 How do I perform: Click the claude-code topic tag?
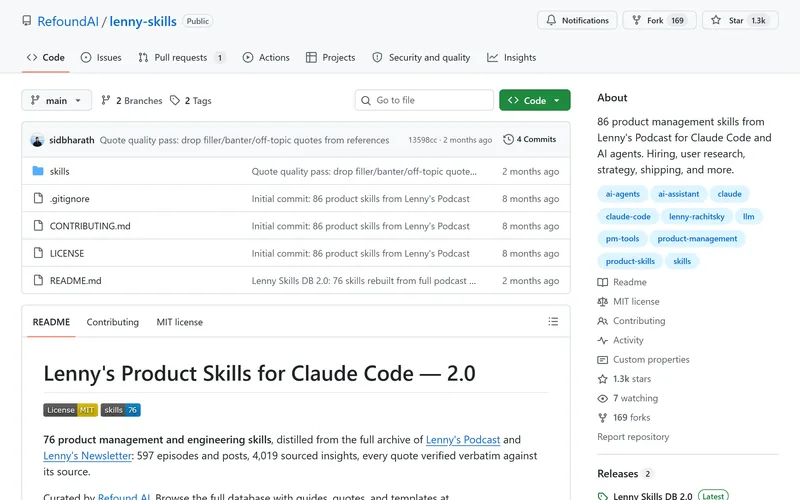click(x=628, y=216)
